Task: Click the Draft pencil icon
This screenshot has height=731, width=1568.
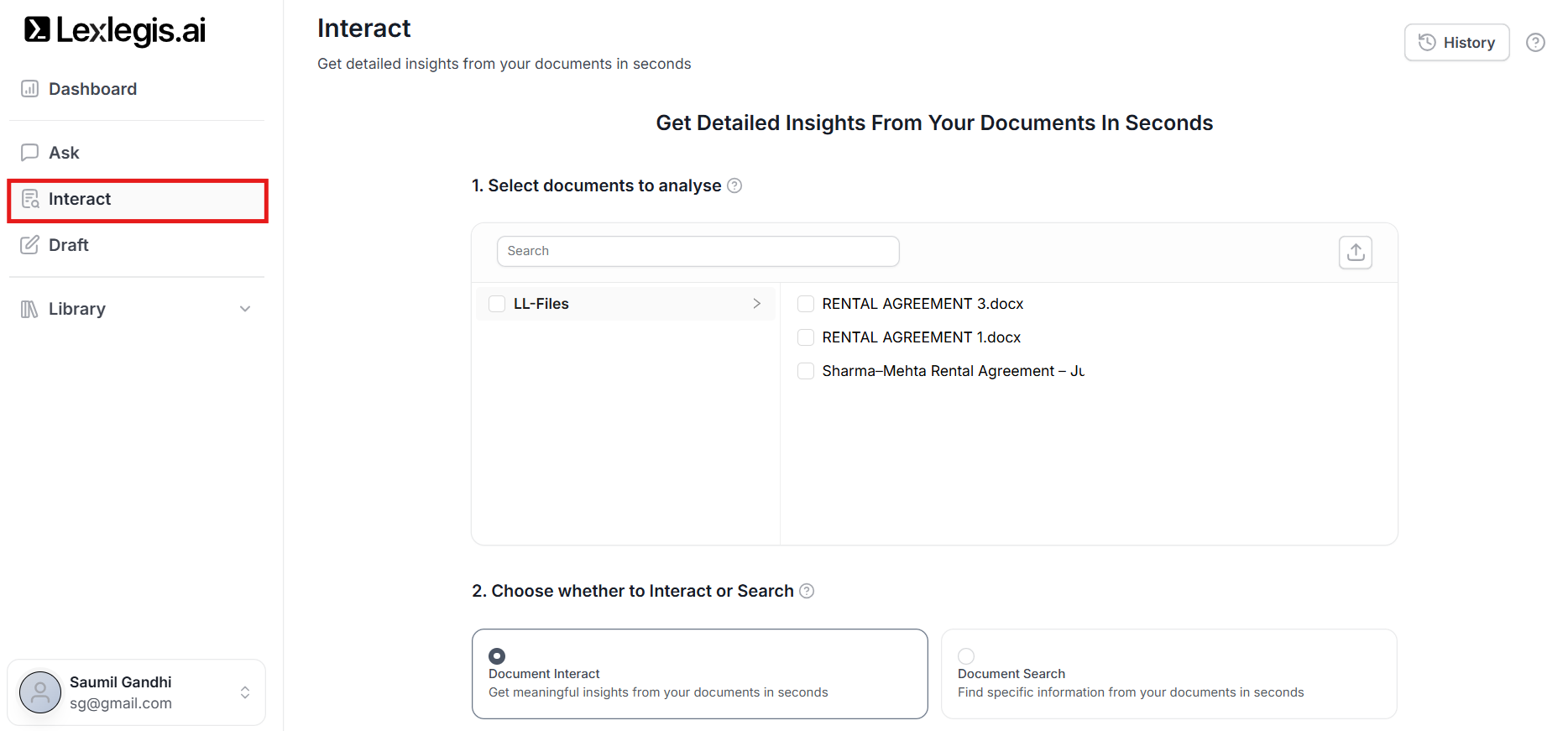Action: 30,245
